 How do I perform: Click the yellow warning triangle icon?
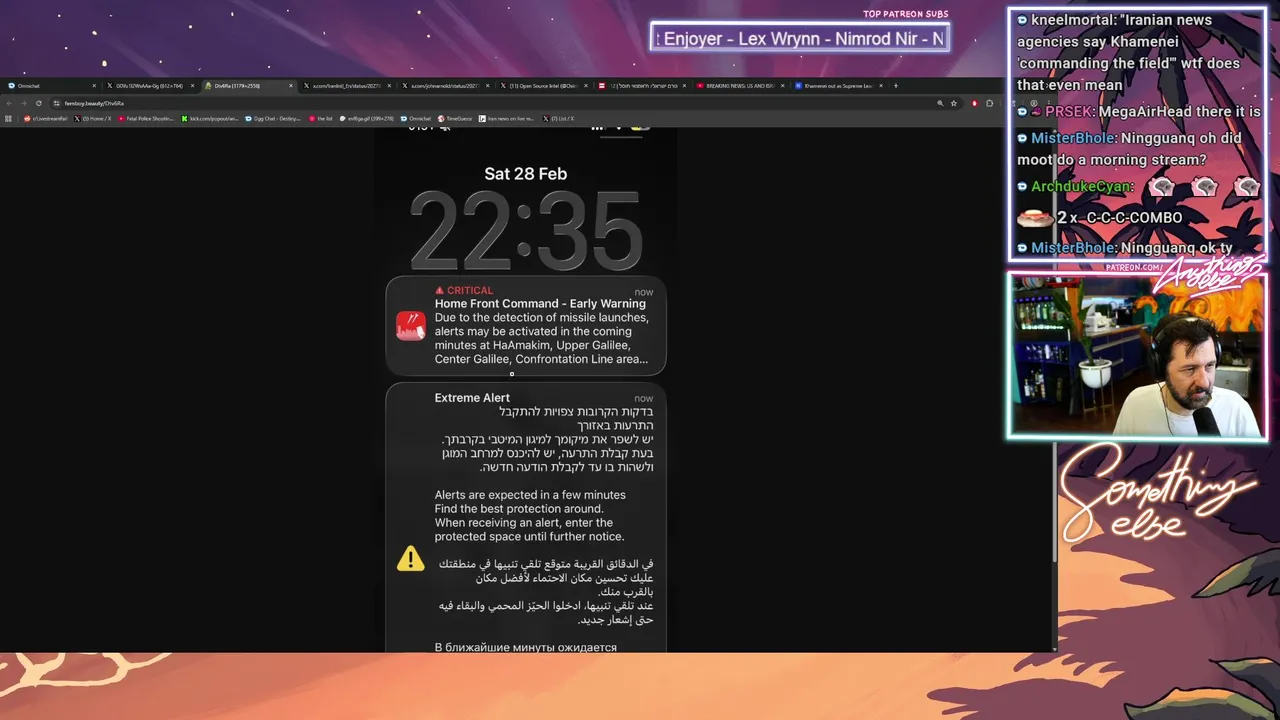tap(411, 558)
